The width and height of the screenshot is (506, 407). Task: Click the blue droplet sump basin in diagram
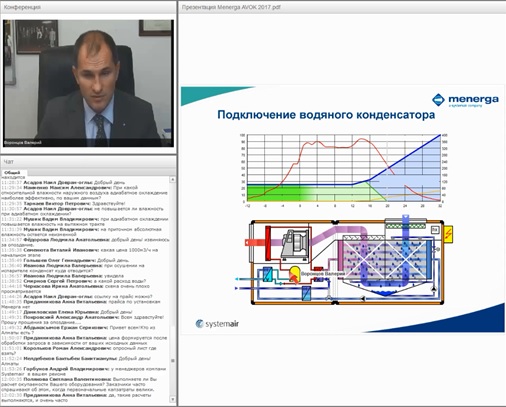pyautogui.click(x=384, y=293)
